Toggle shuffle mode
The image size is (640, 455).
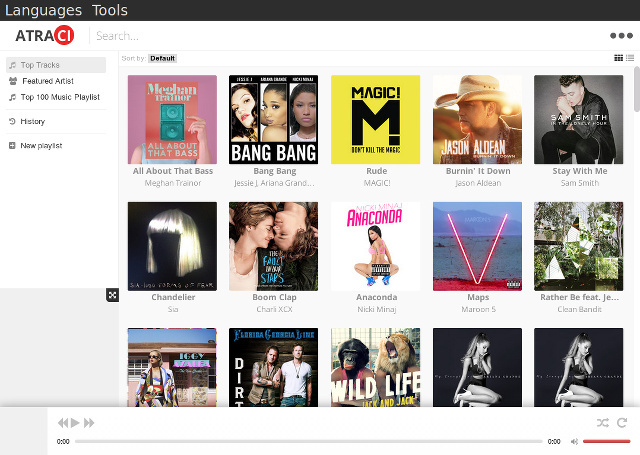(x=603, y=423)
